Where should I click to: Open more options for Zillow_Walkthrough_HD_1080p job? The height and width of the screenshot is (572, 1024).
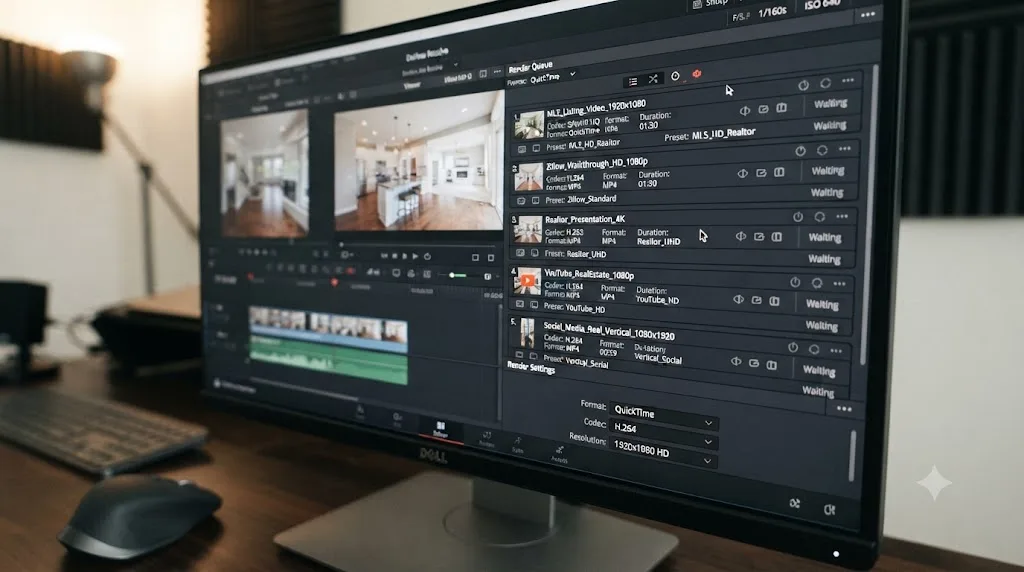(x=844, y=149)
